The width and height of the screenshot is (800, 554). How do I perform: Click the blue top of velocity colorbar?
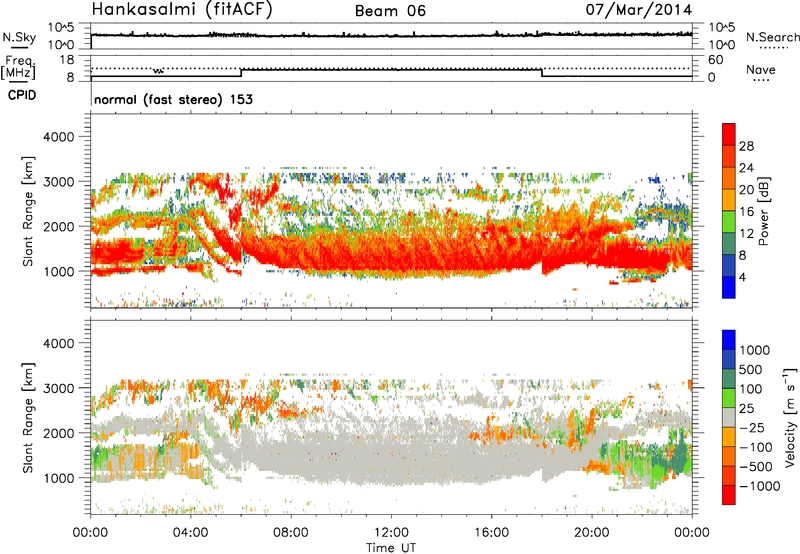729,340
